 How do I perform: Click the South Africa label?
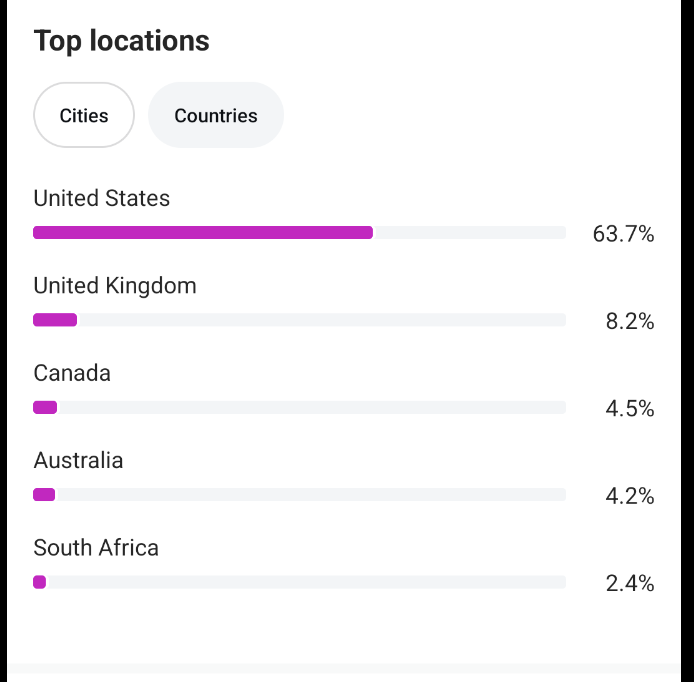coord(96,548)
